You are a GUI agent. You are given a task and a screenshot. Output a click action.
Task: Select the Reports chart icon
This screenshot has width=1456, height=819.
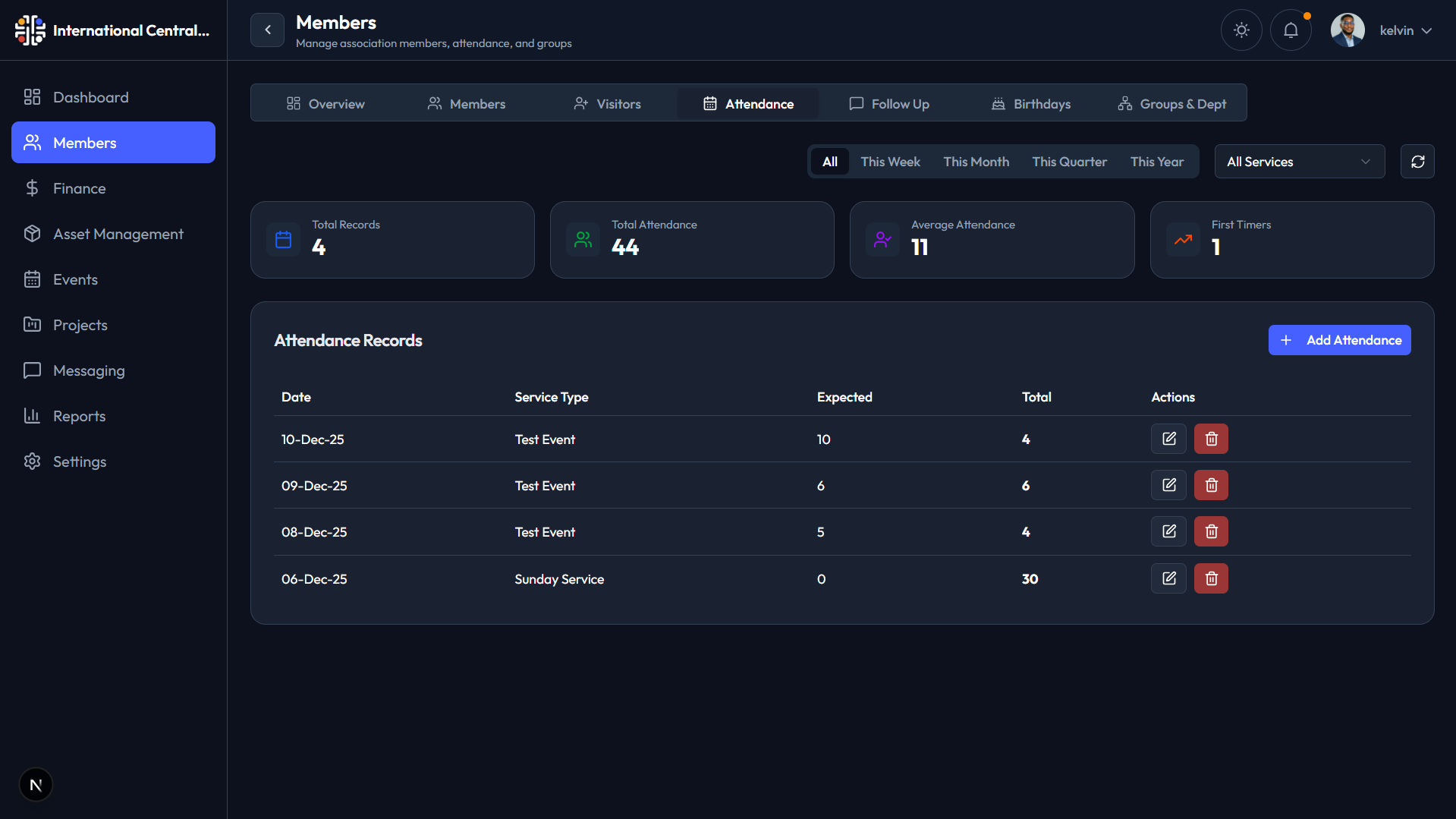coord(31,415)
